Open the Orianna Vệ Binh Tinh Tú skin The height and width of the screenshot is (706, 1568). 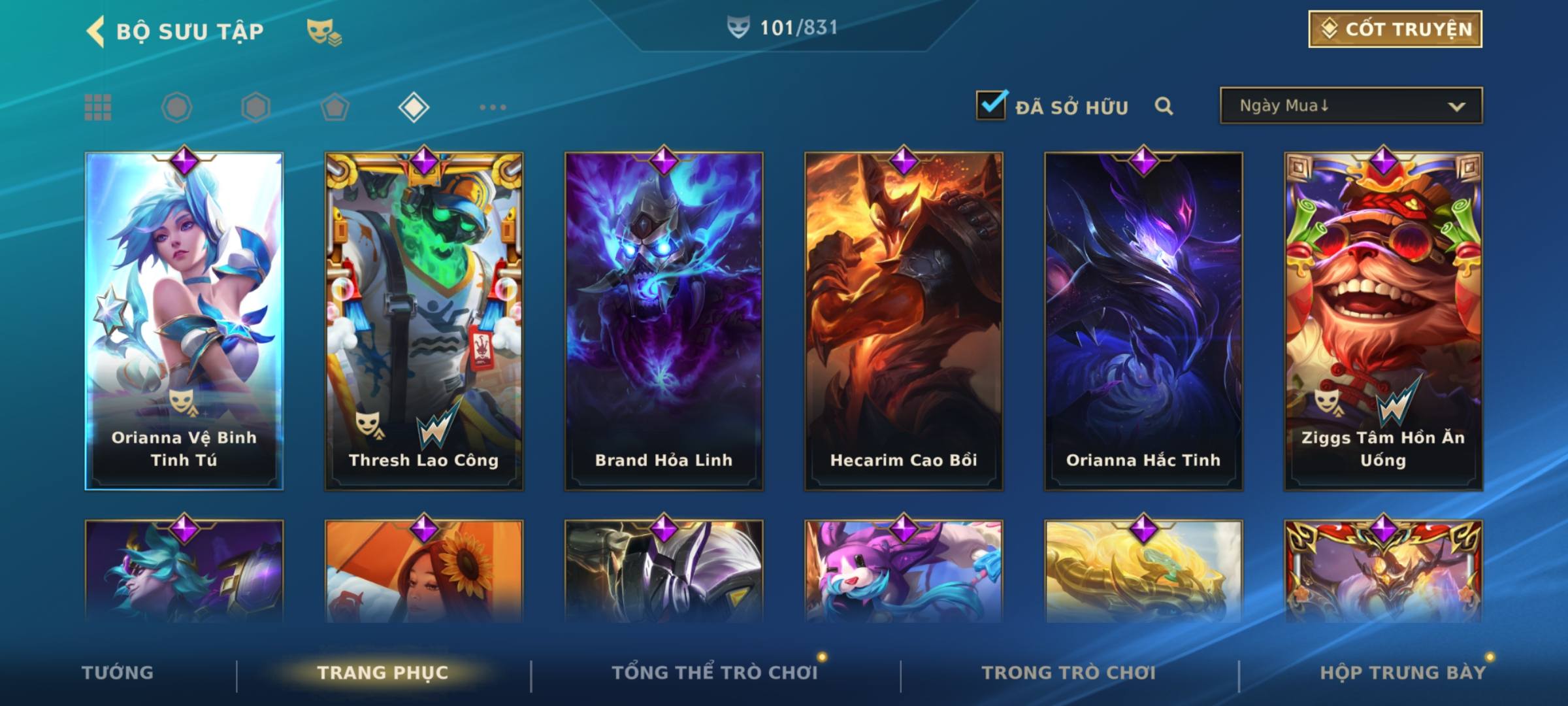click(184, 320)
